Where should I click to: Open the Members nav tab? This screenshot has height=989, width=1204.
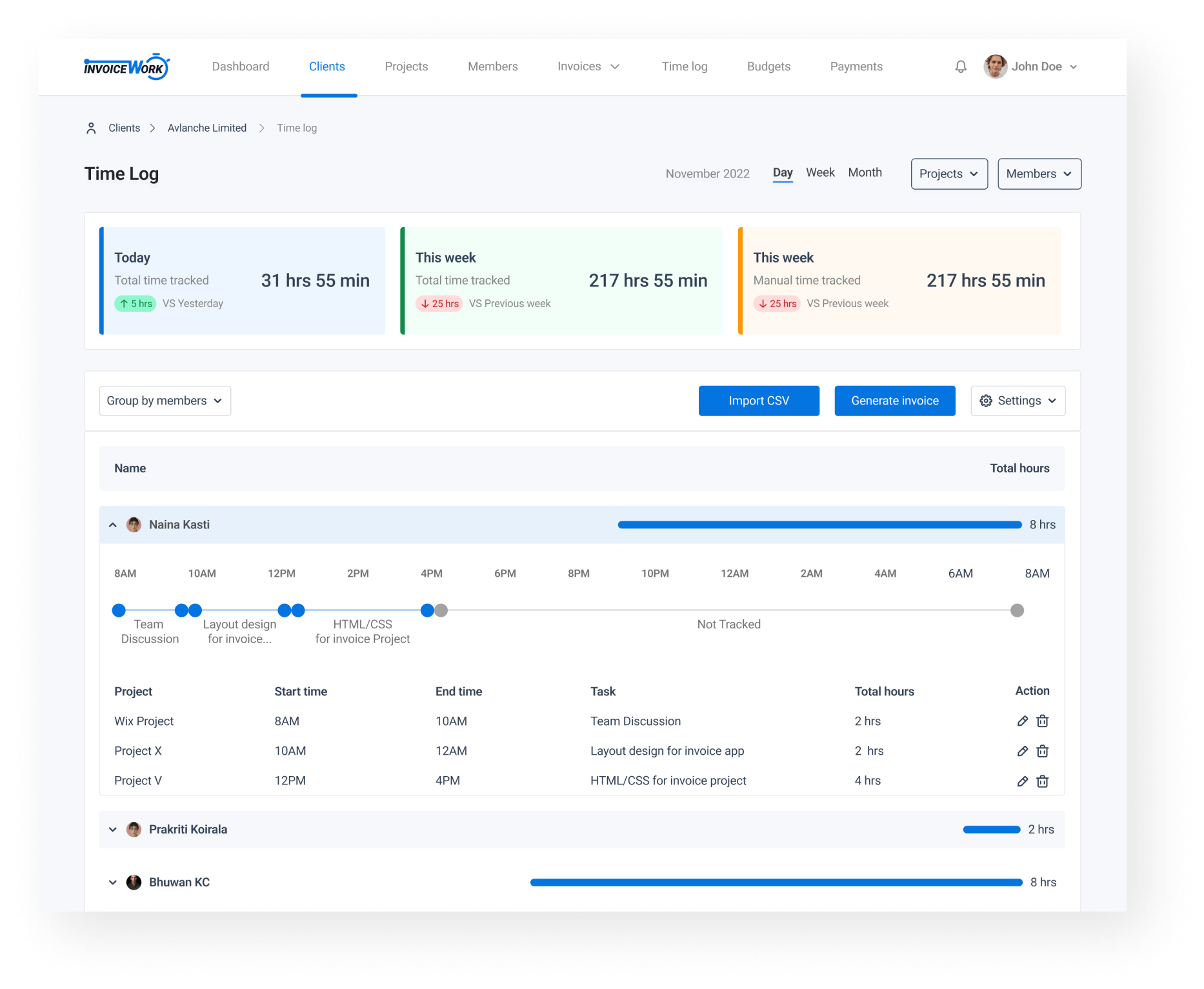pyautogui.click(x=493, y=66)
